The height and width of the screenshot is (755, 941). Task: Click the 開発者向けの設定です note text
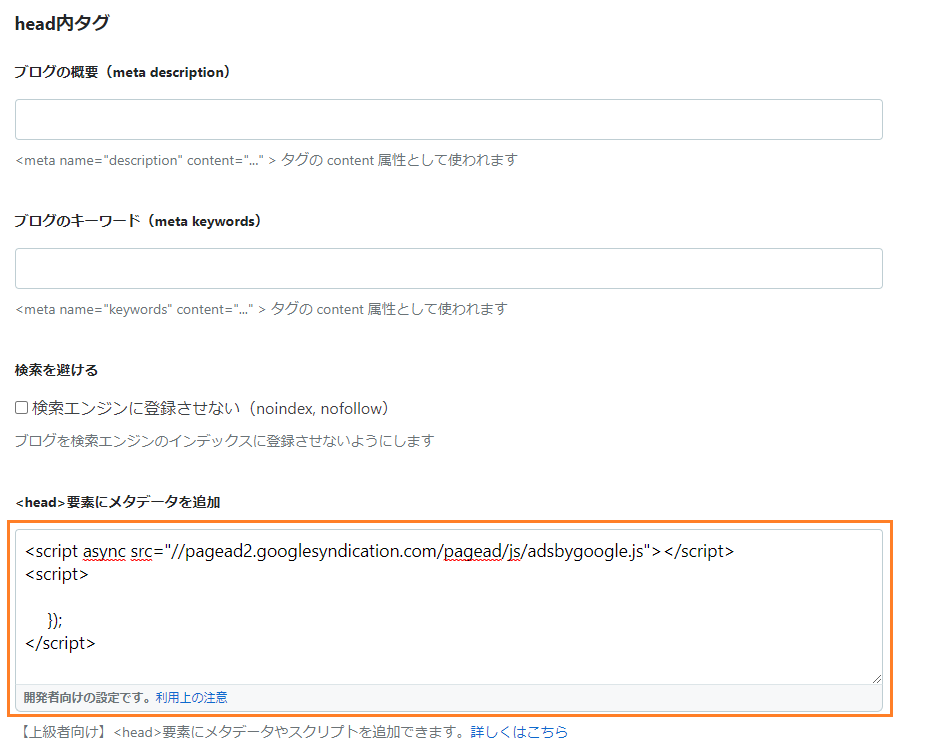click(89, 697)
